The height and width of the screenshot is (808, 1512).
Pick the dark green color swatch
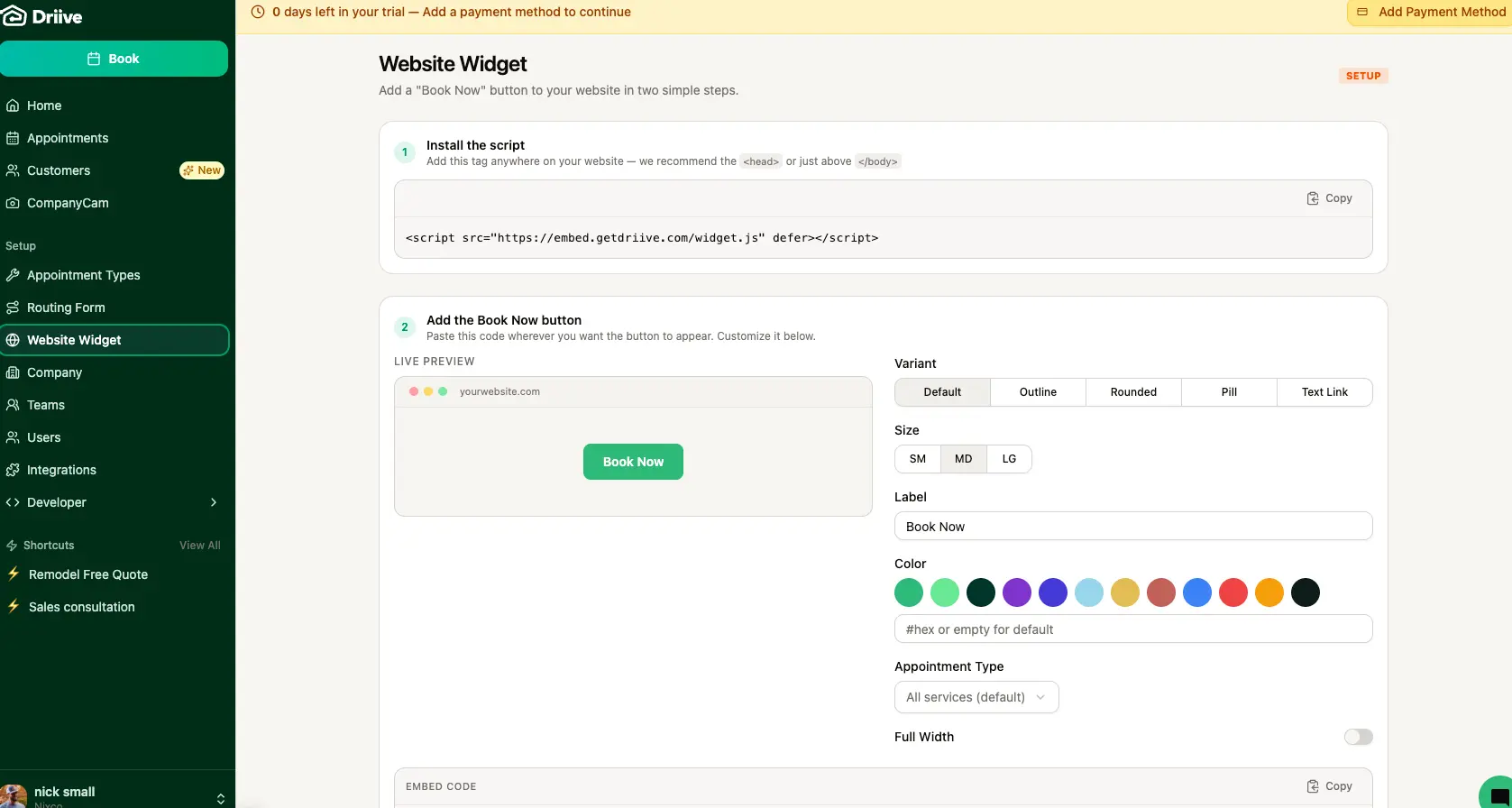coord(981,592)
